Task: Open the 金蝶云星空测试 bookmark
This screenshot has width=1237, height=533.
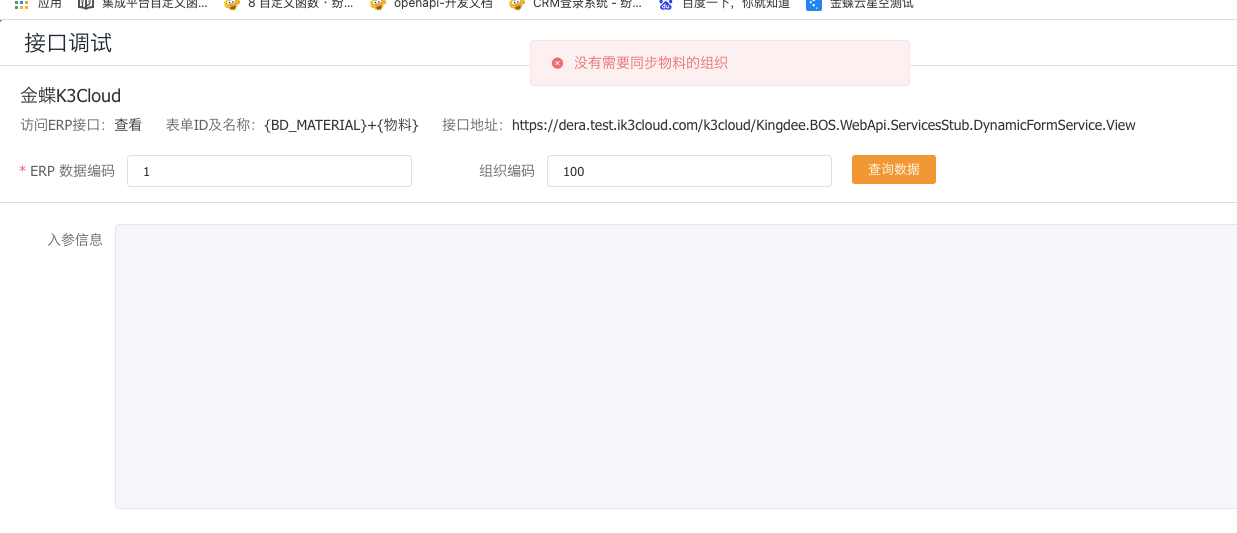Action: pos(861,4)
